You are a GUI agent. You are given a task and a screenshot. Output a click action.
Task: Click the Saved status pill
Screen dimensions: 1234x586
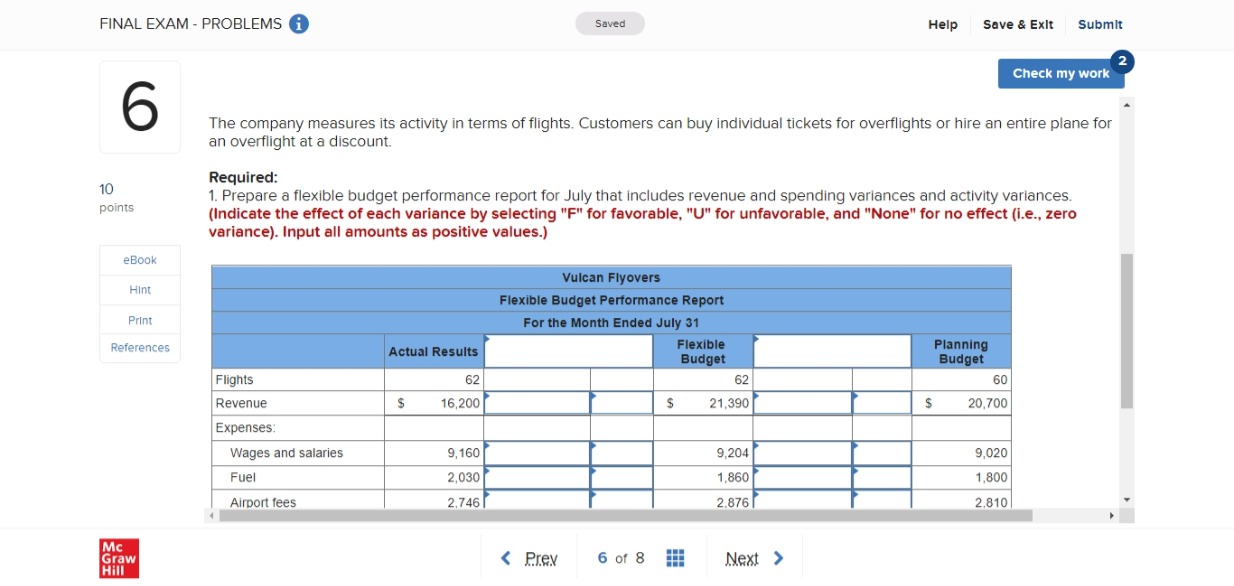coord(610,22)
